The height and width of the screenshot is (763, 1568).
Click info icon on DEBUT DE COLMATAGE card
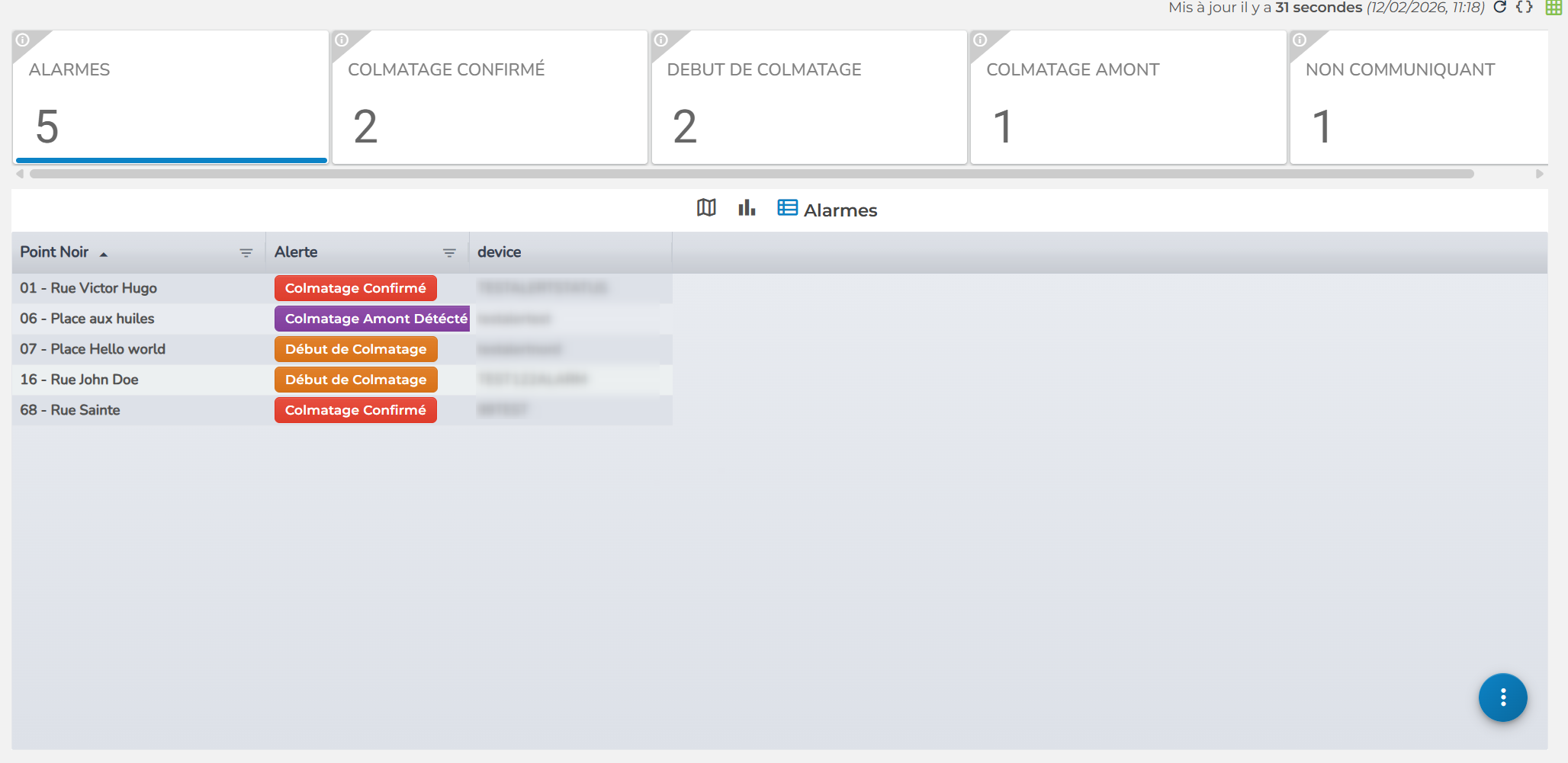[661, 40]
